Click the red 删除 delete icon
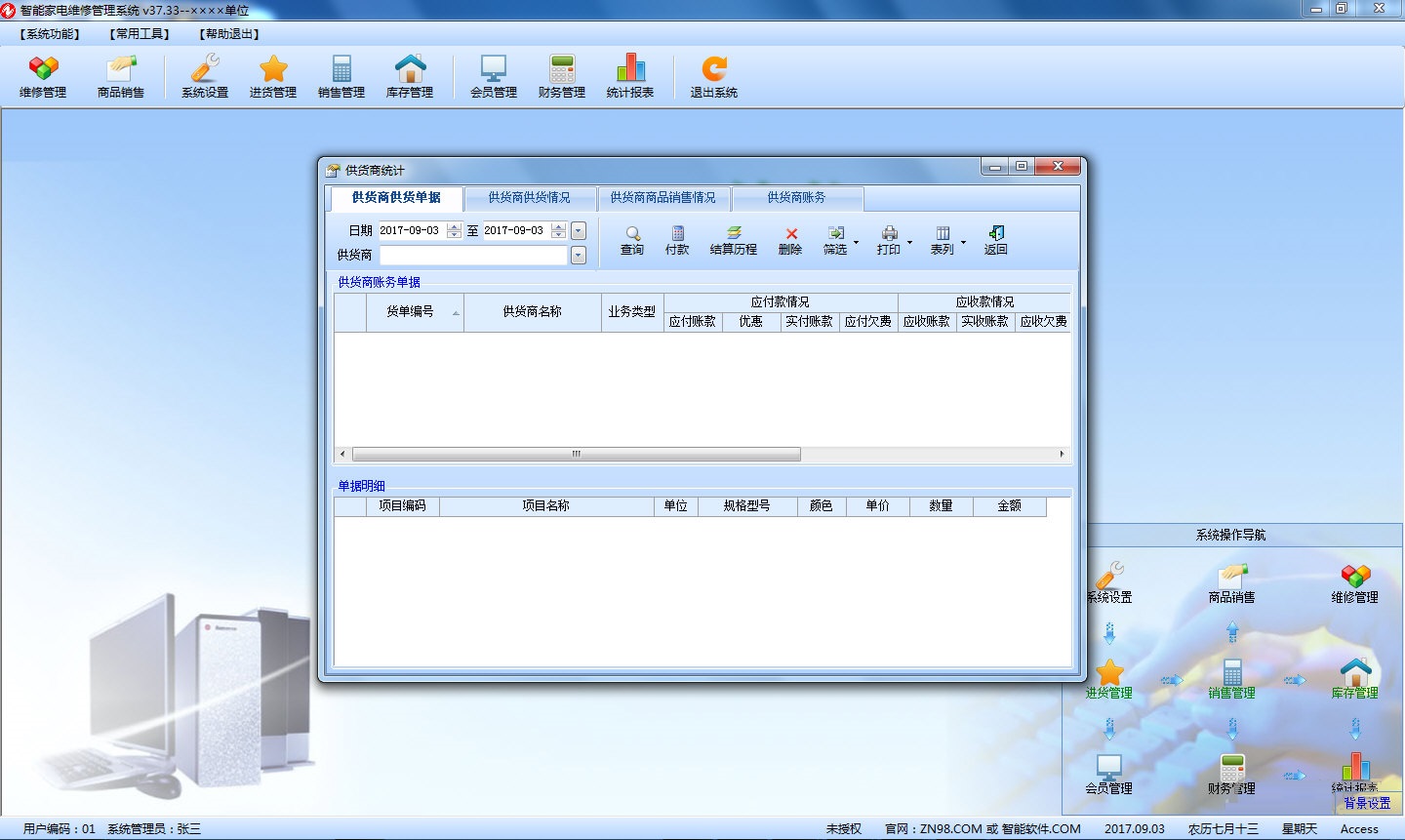The width and height of the screenshot is (1405, 840). pyautogui.click(x=790, y=240)
